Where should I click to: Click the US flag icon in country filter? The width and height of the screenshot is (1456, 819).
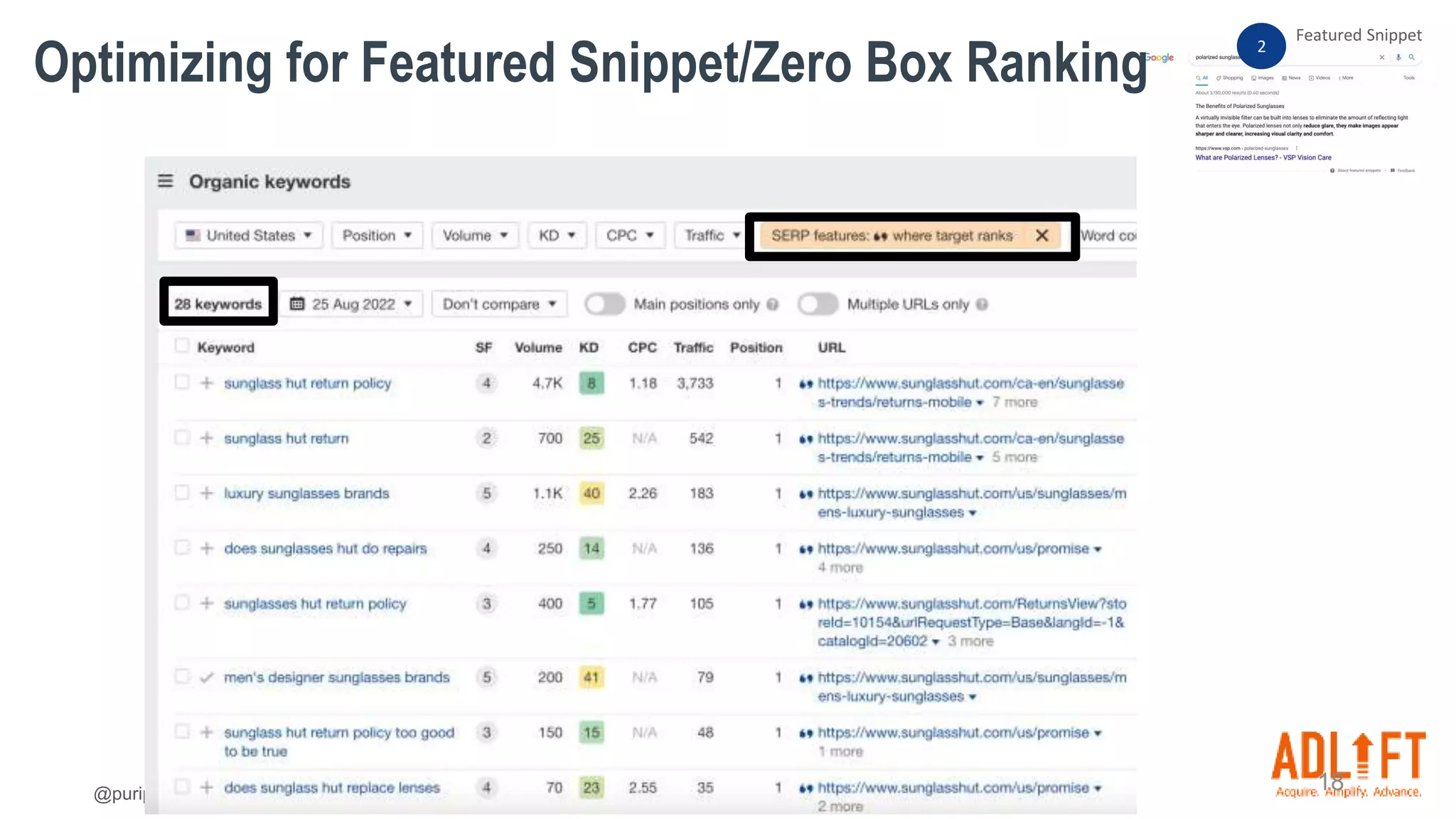click(x=193, y=235)
